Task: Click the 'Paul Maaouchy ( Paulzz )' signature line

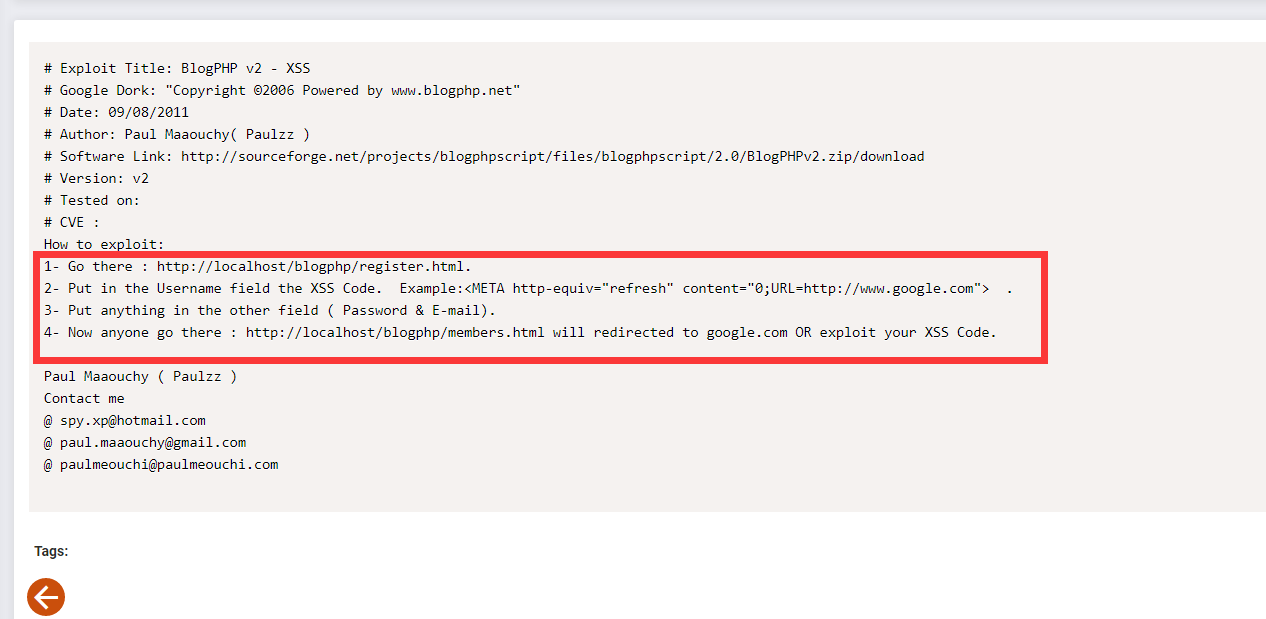Action: click(x=141, y=377)
